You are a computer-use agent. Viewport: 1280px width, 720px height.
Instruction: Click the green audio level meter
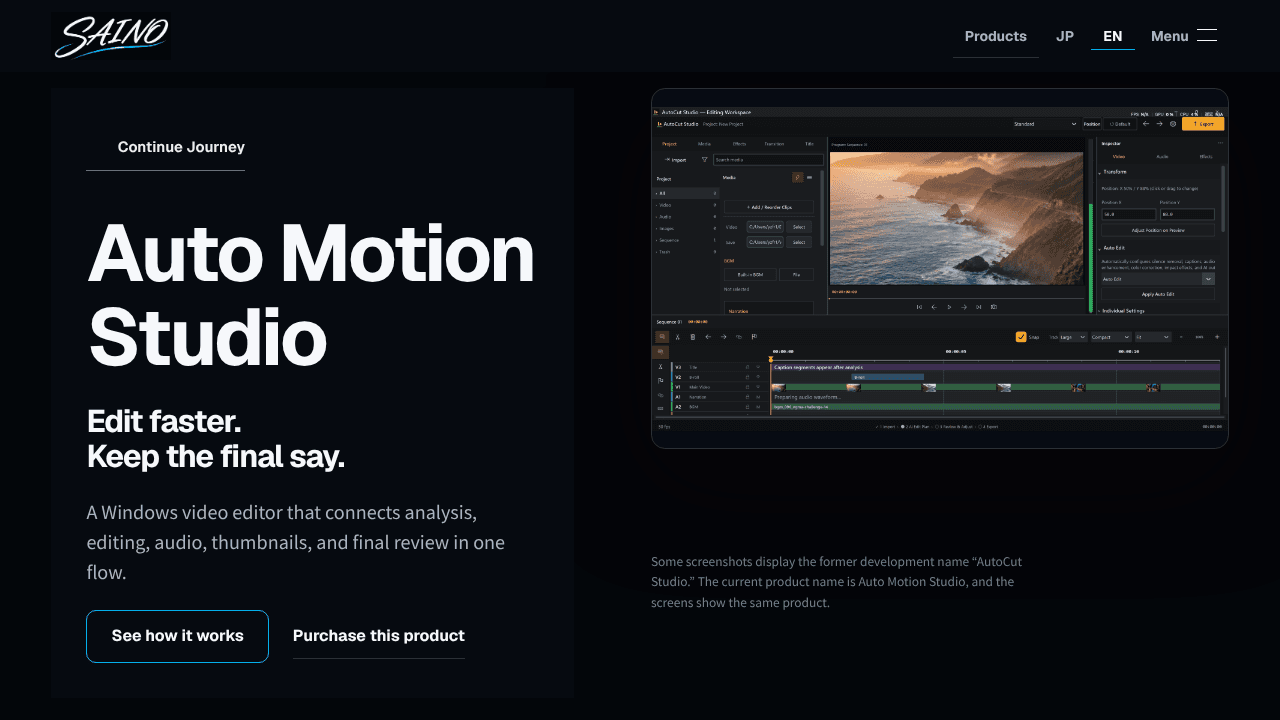pos(1091,258)
